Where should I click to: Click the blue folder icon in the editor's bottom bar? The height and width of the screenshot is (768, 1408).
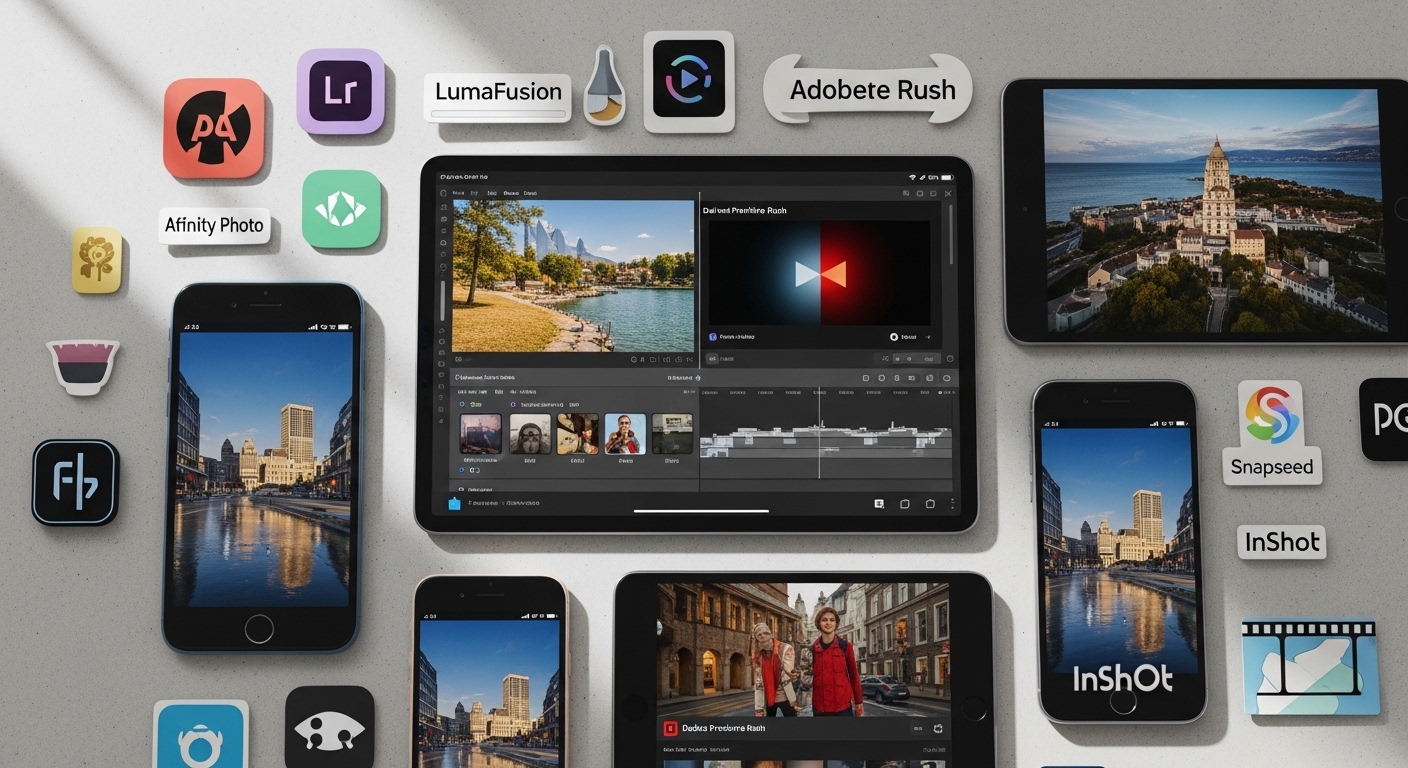pos(454,503)
